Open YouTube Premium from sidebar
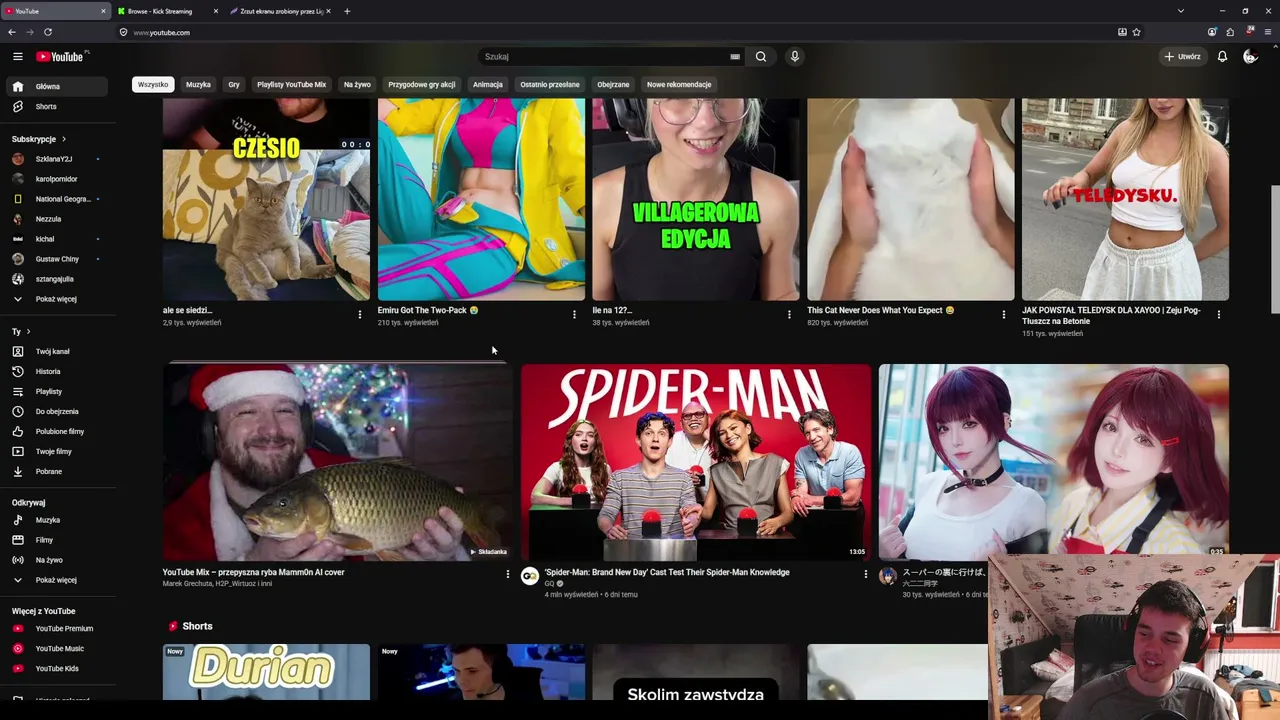Viewport: 1280px width, 720px height. click(x=59, y=629)
